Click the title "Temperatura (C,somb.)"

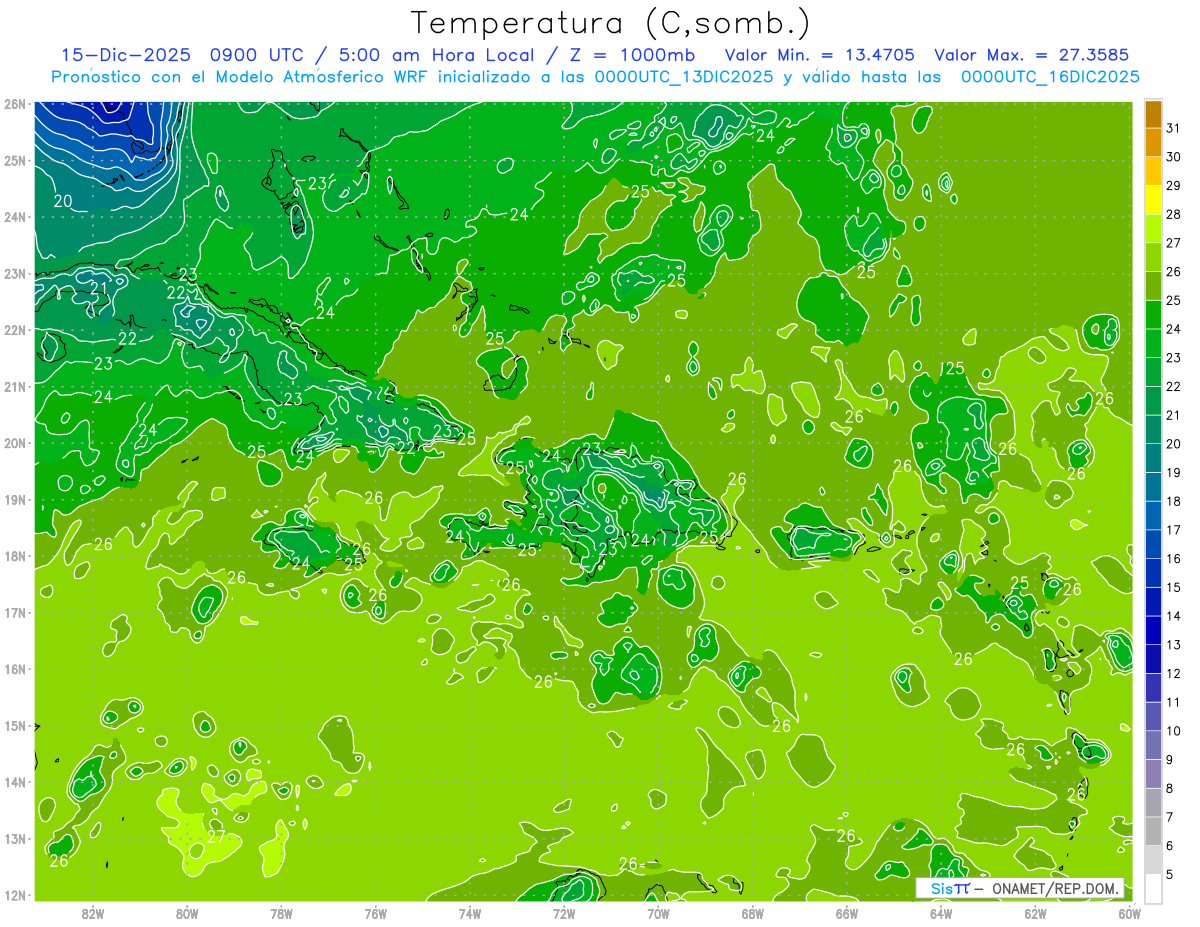(611, 23)
